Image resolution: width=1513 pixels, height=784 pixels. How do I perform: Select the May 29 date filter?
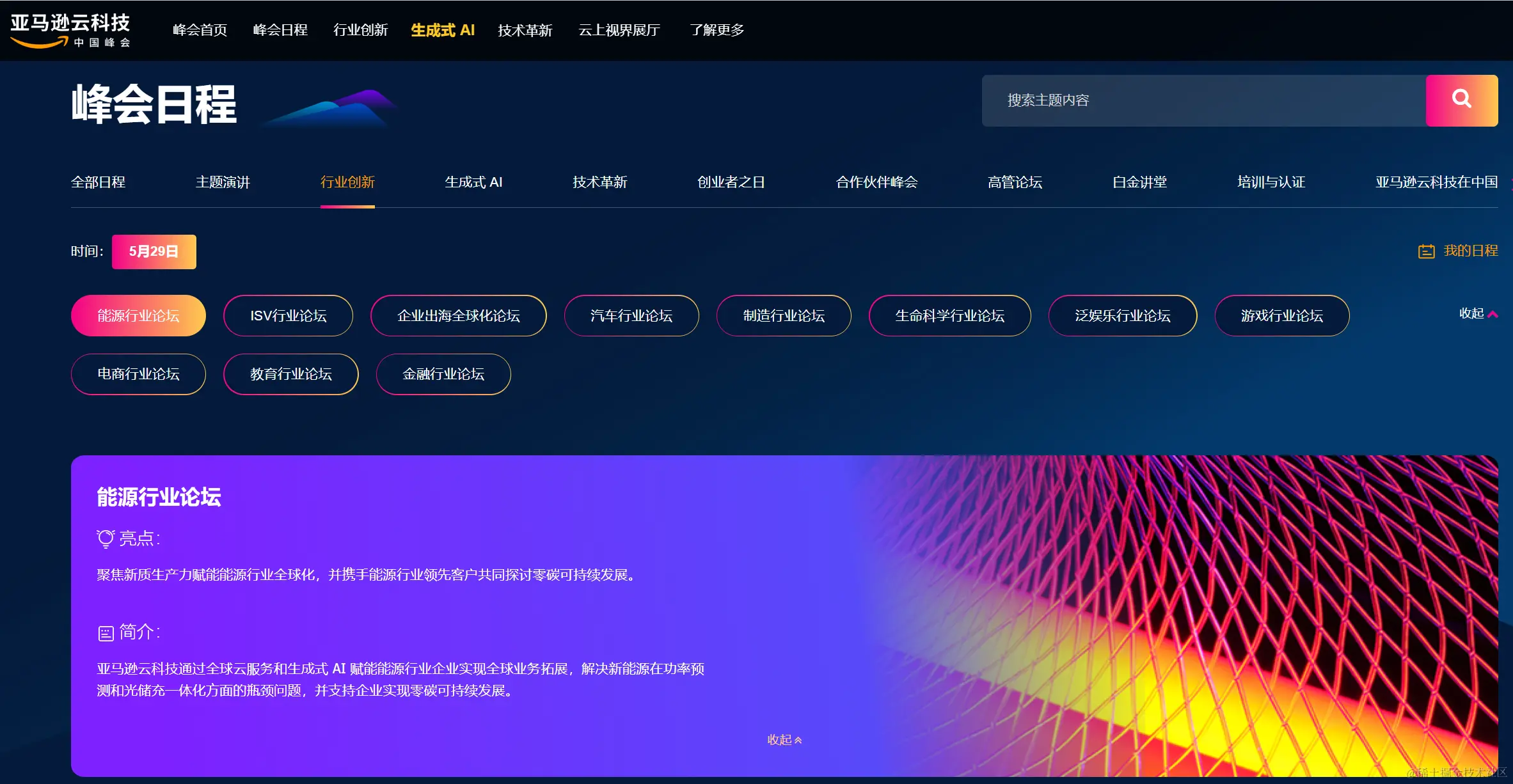[x=154, y=251]
